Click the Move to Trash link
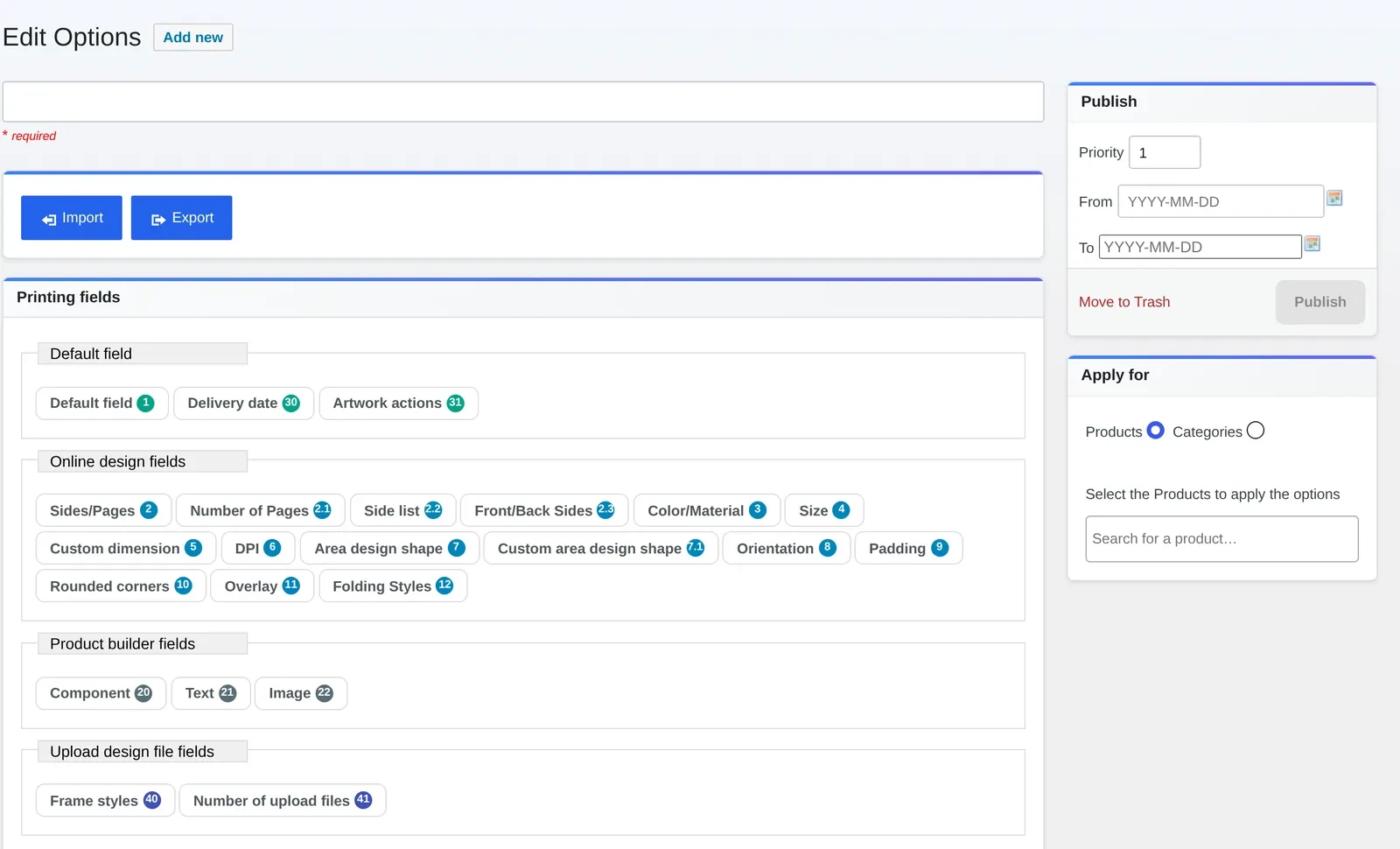The width and height of the screenshot is (1400, 849). pos(1124,302)
